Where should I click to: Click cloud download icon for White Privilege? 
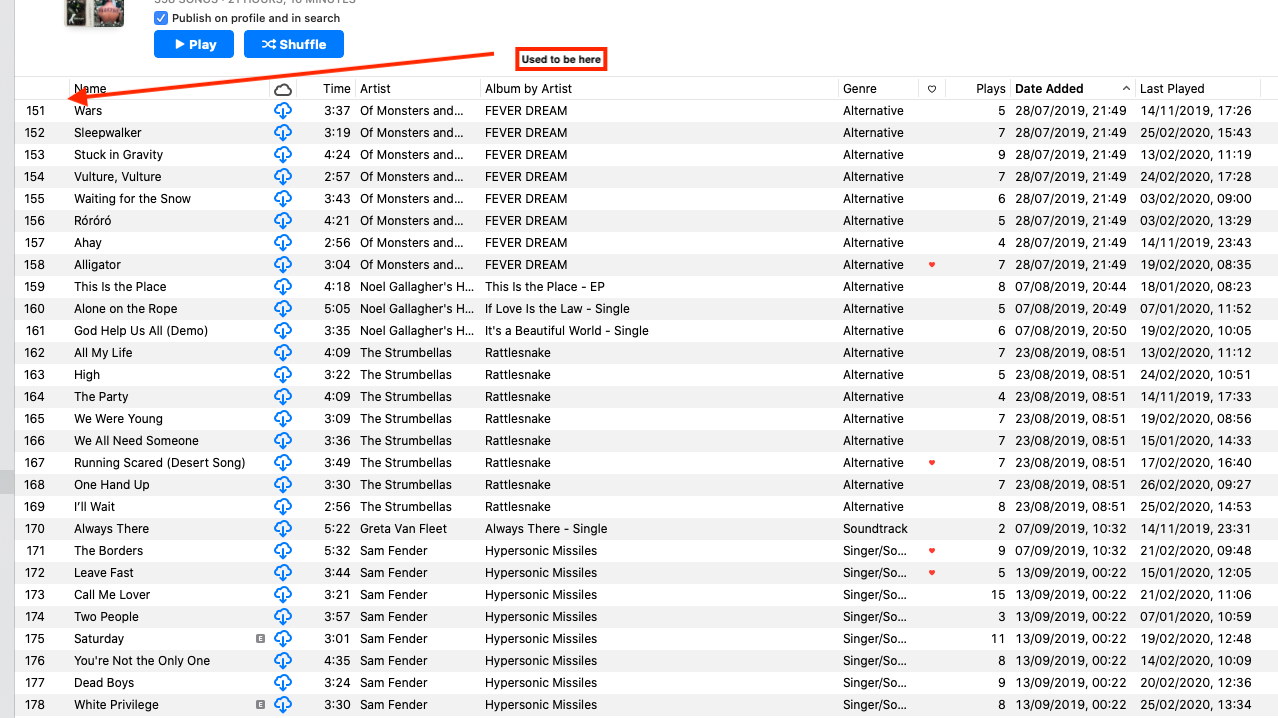pyautogui.click(x=283, y=705)
